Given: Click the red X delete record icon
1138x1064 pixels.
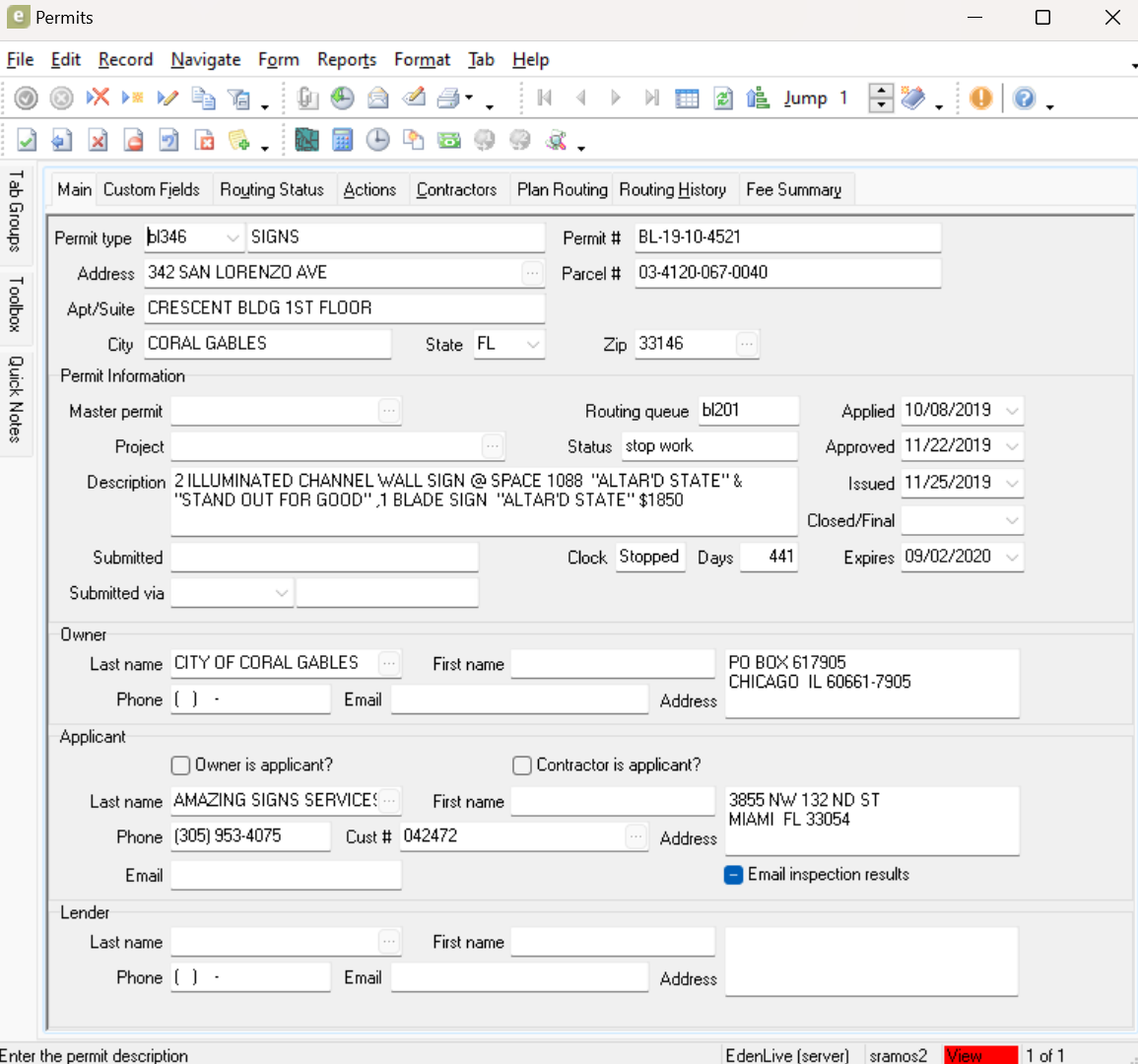Looking at the screenshot, I should coord(98,98).
